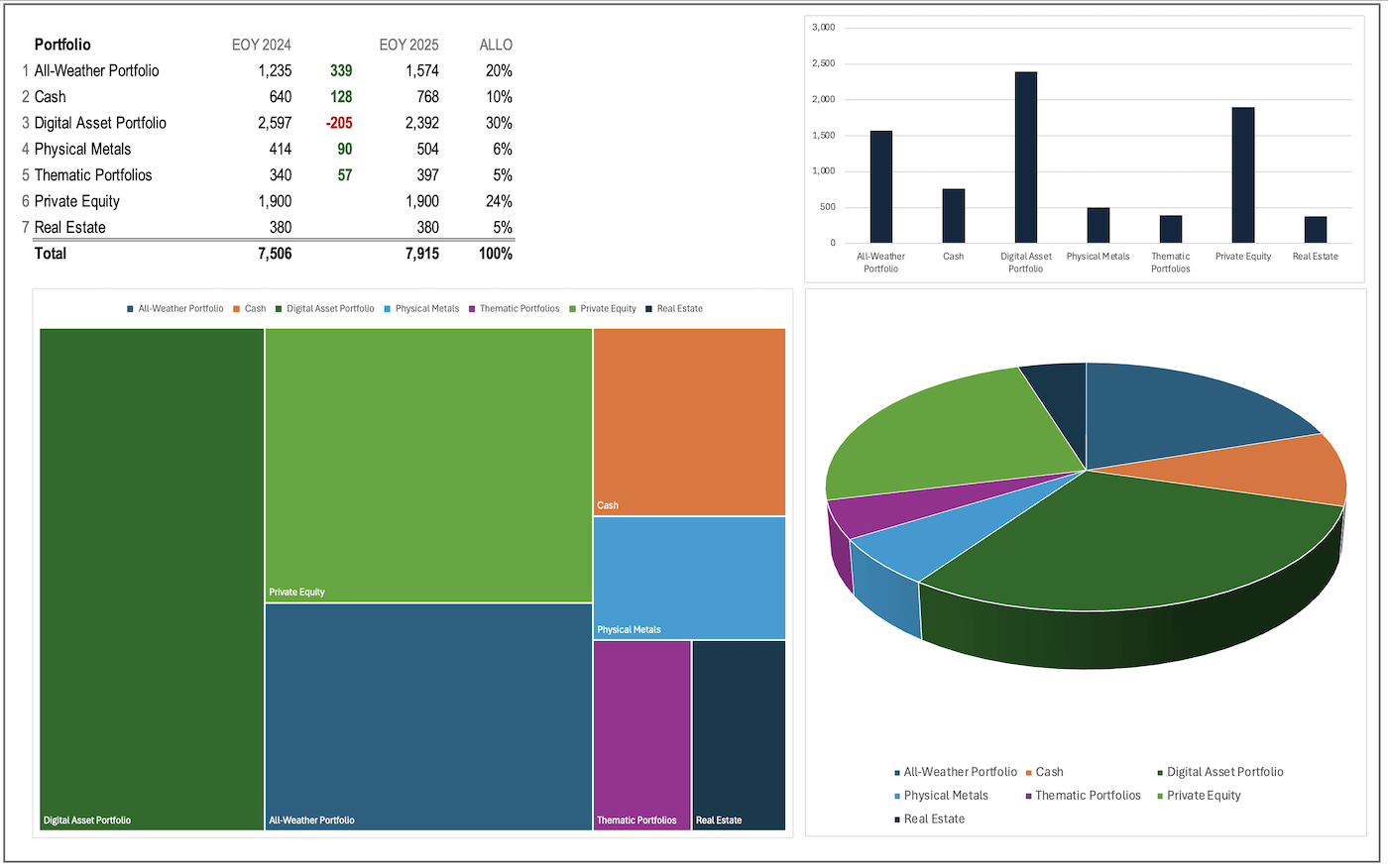Select the Private Equity bar in bar chart

tap(1242, 175)
